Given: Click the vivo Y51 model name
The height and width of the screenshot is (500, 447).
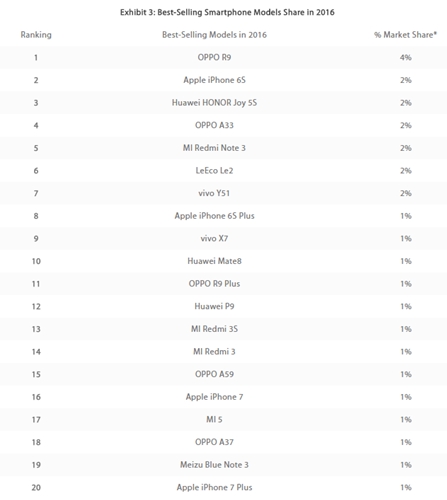Looking at the screenshot, I should point(214,193).
